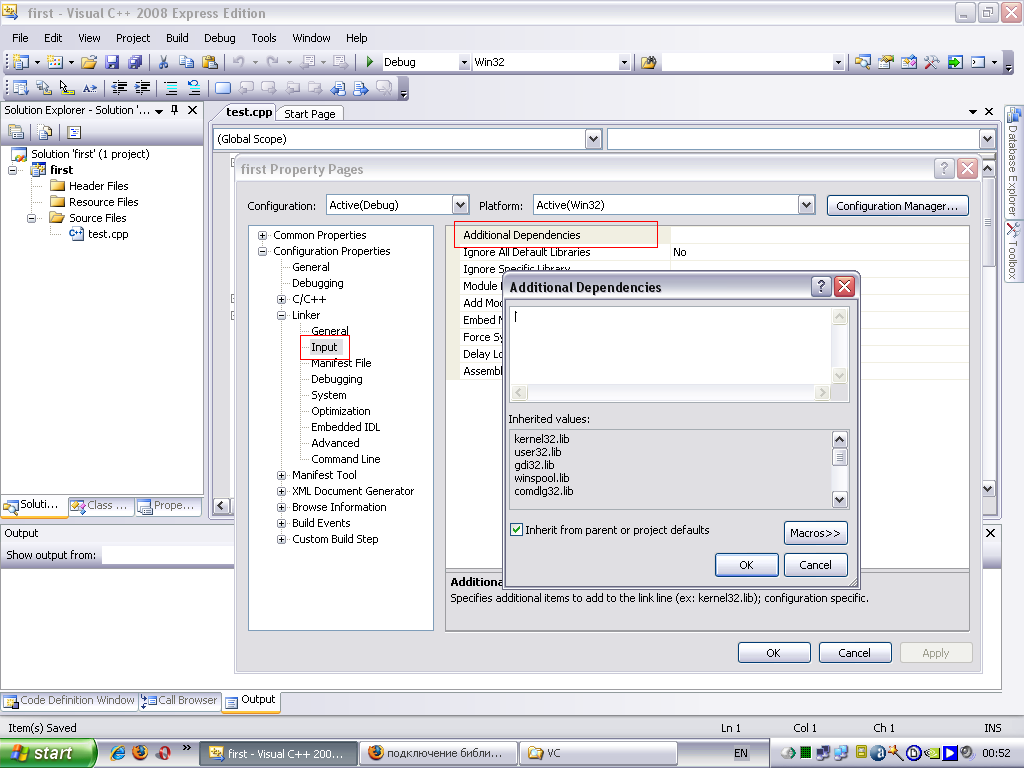
Task: Open the Configuration dropdown Active(Debug)
Action: (x=460, y=205)
